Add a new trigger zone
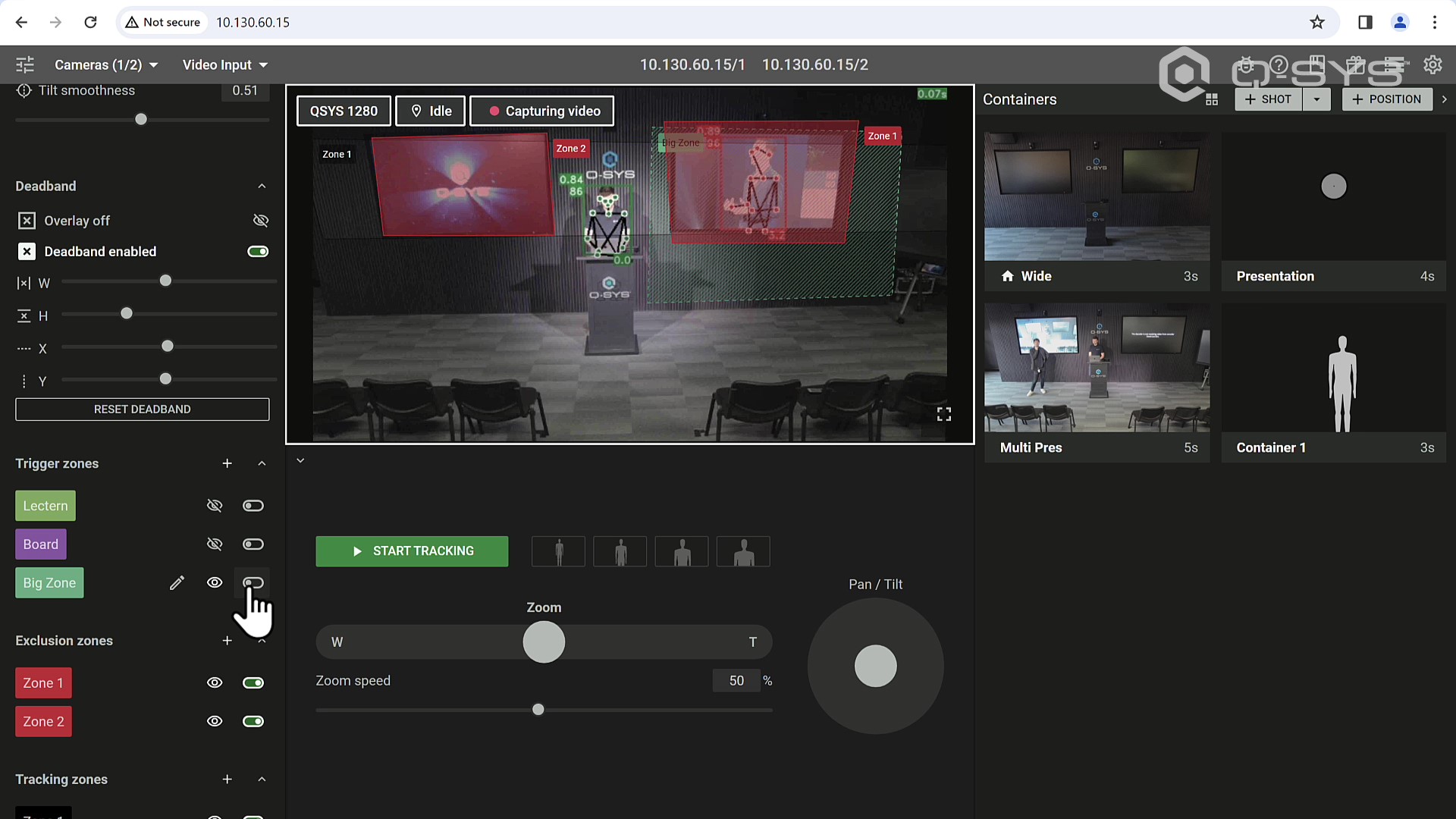The image size is (1456, 819). click(227, 463)
